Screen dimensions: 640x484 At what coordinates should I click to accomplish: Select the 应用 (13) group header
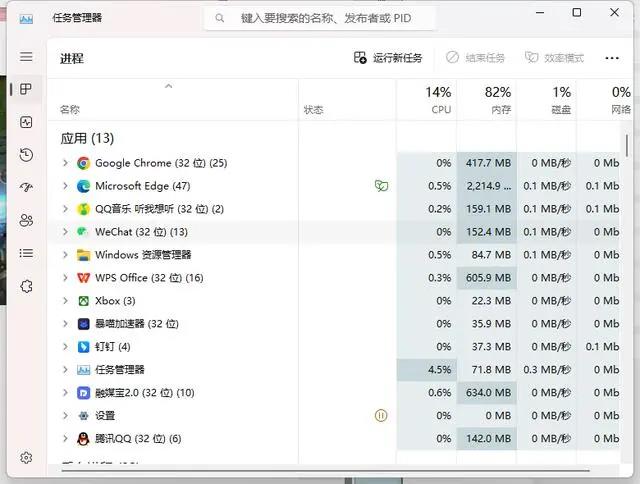[87, 138]
